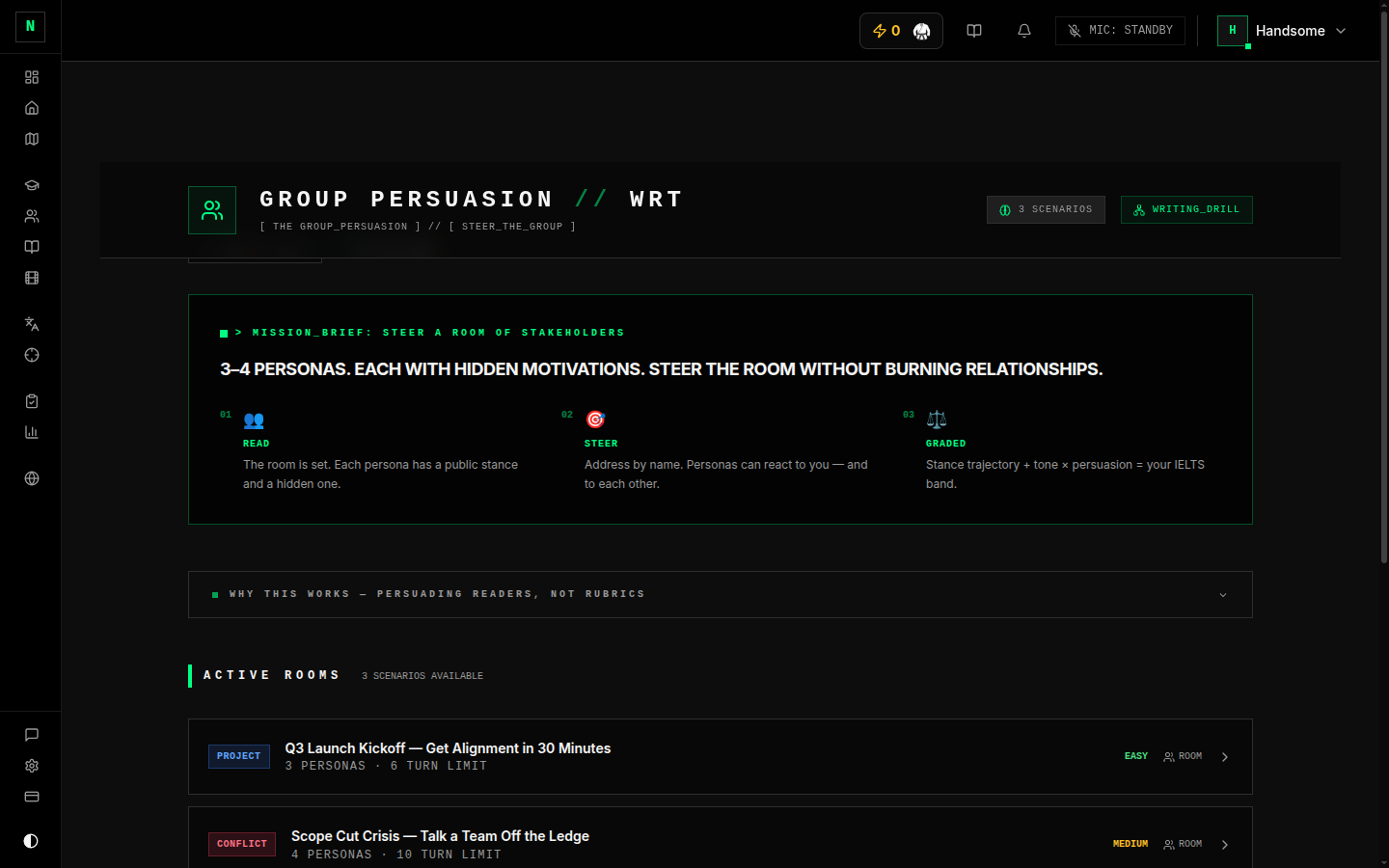This screenshot has height=868, width=1389.
Task: Click the READ step heading
Action: (257, 444)
